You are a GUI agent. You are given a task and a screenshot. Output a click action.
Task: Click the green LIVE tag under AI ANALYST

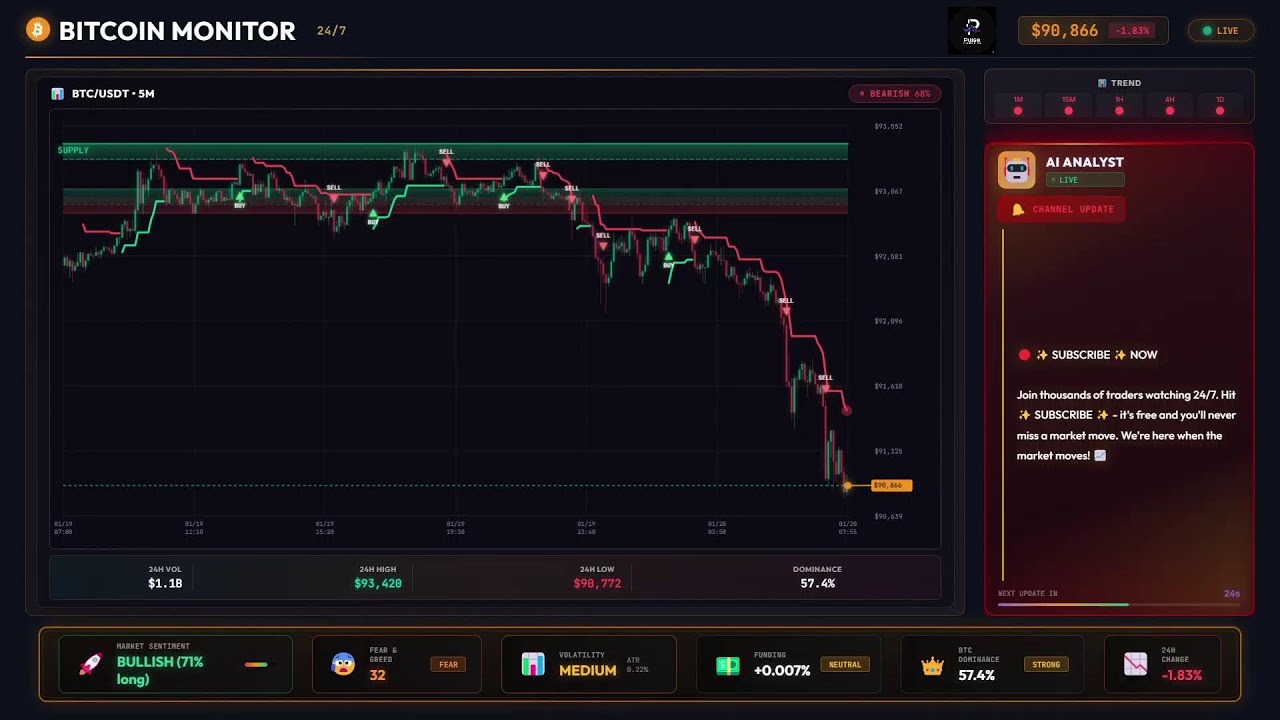(x=1085, y=180)
